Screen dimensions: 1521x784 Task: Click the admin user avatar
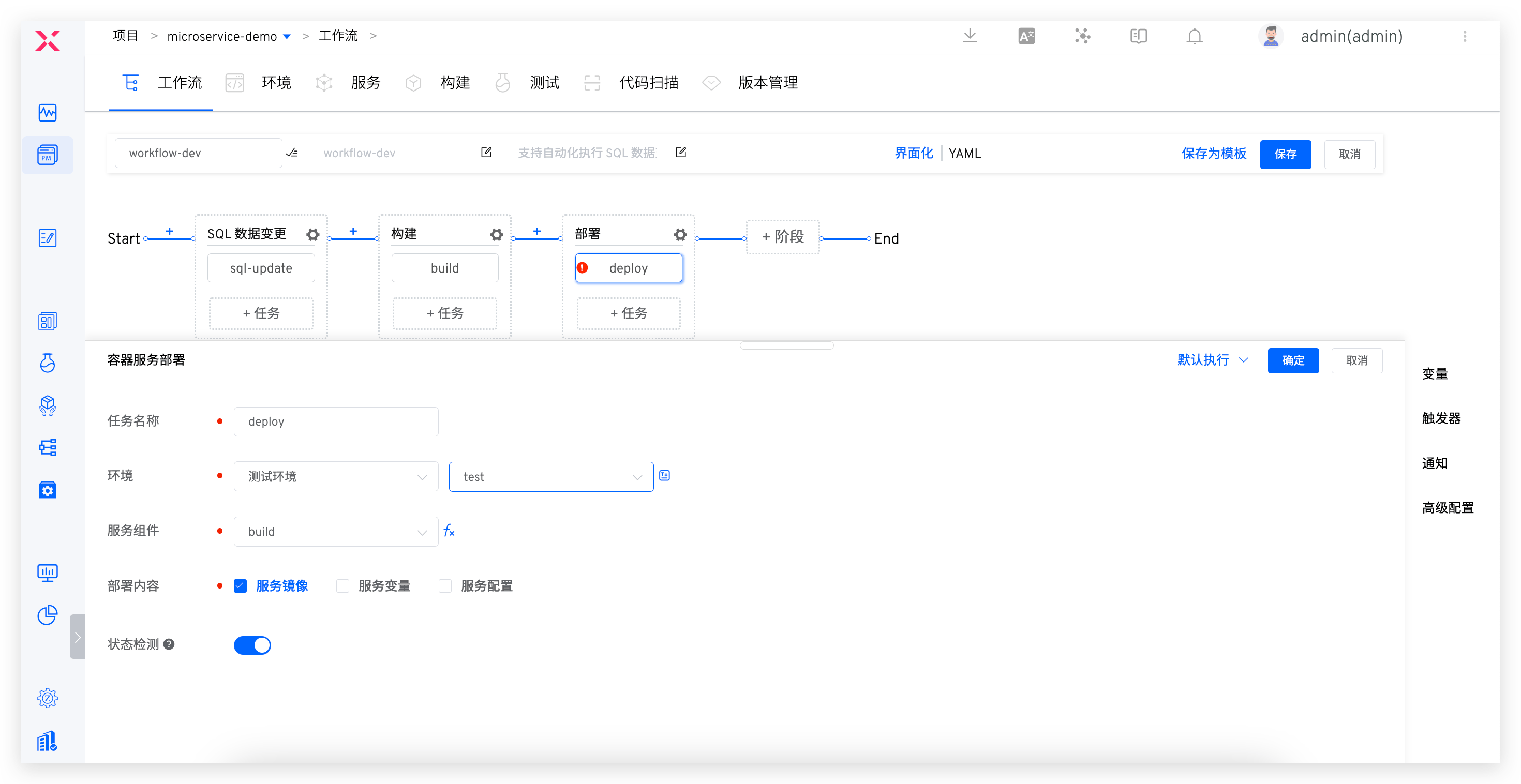pyautogui.click(x=1271, y=36)
